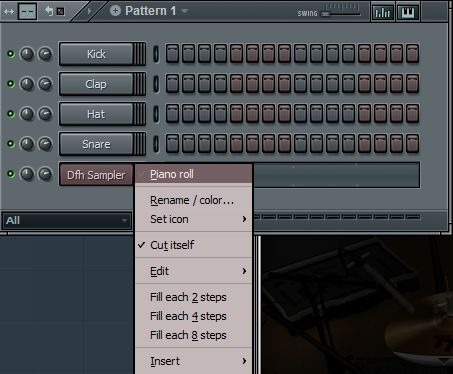The image size is (453, 374).
Task: Open the Pattern 1 dropdown
Action: coord(185,11)
